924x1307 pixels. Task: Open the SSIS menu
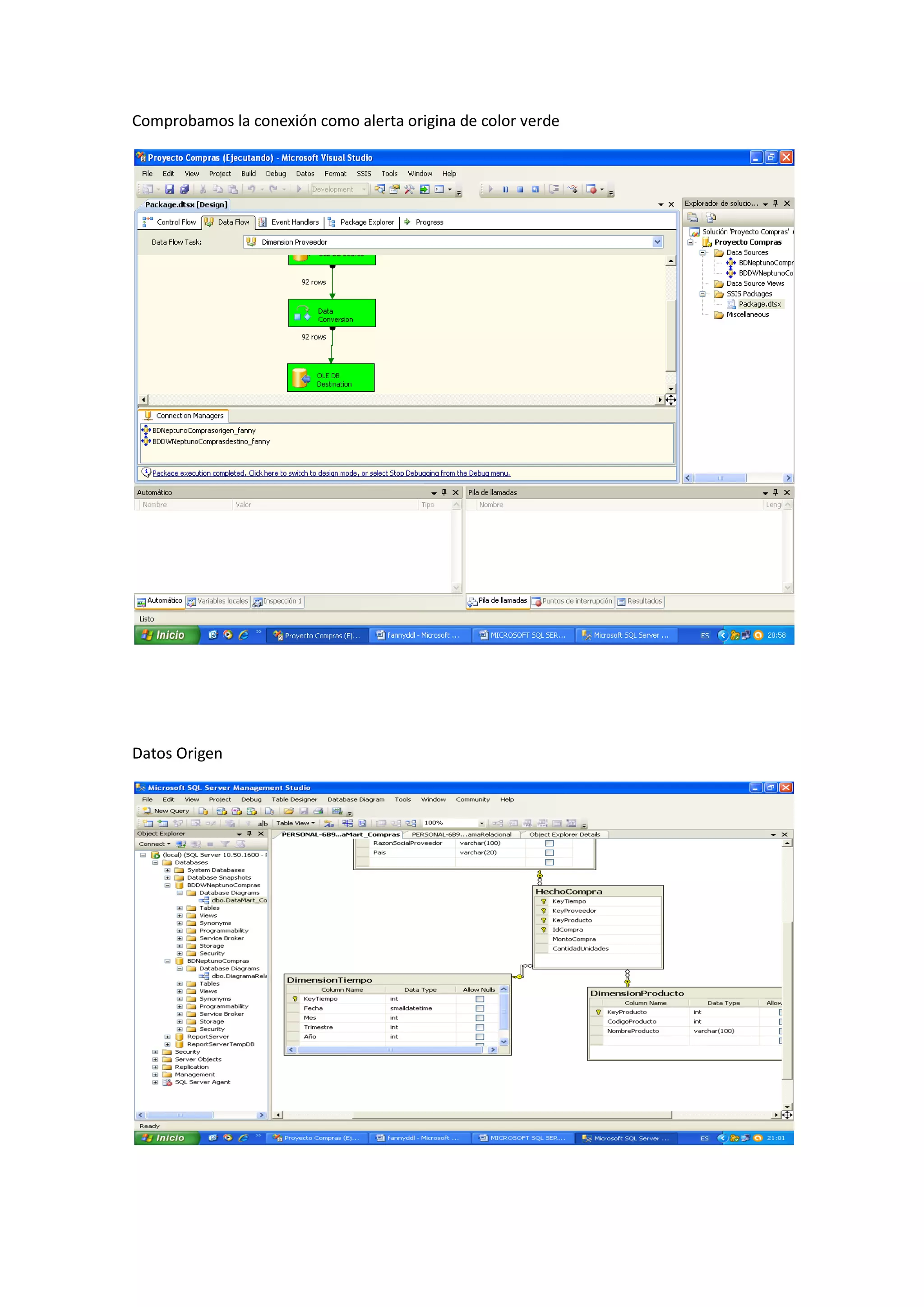[364, 174]
